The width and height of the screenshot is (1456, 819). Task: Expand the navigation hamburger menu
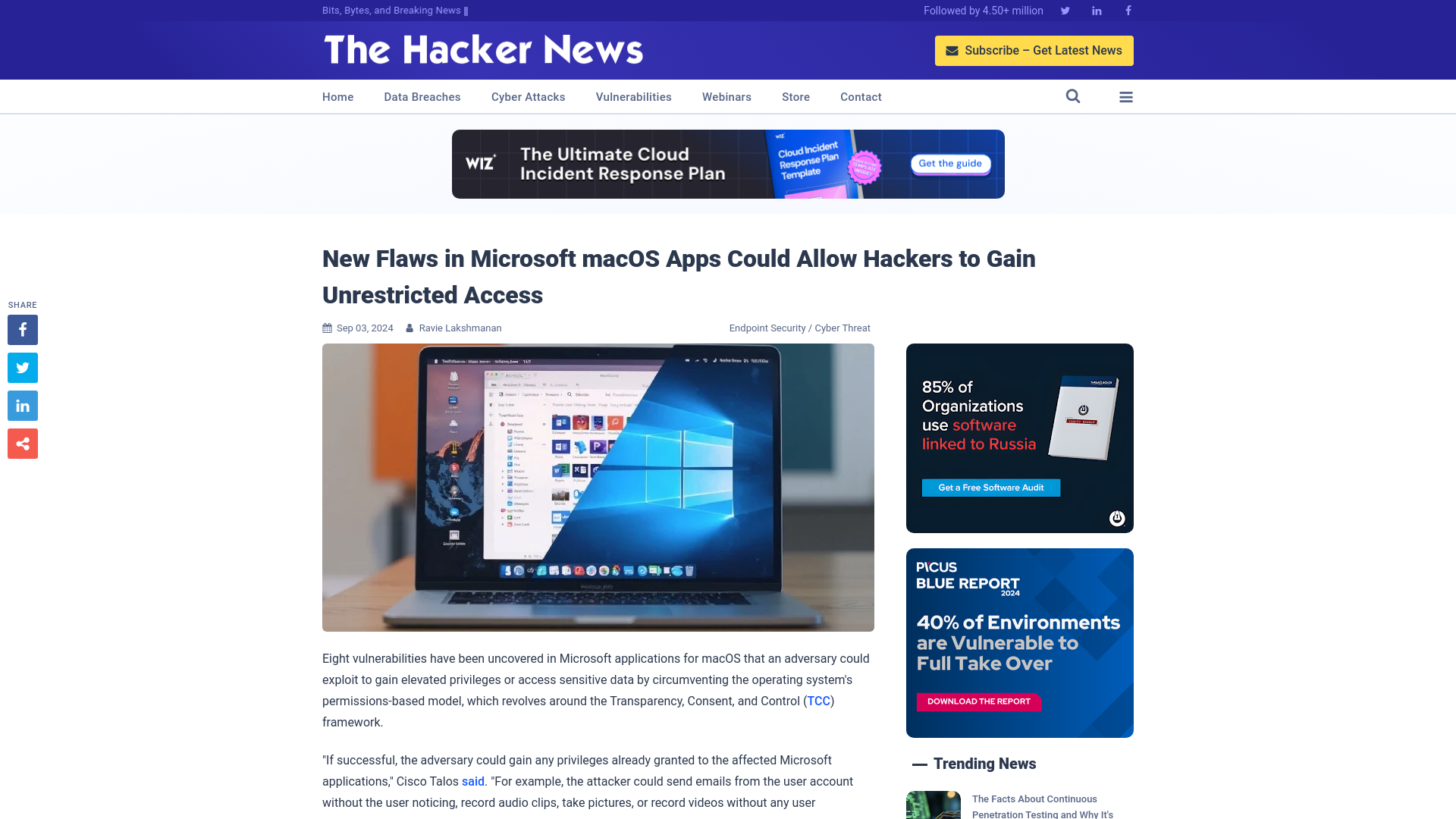(1126, 97)
